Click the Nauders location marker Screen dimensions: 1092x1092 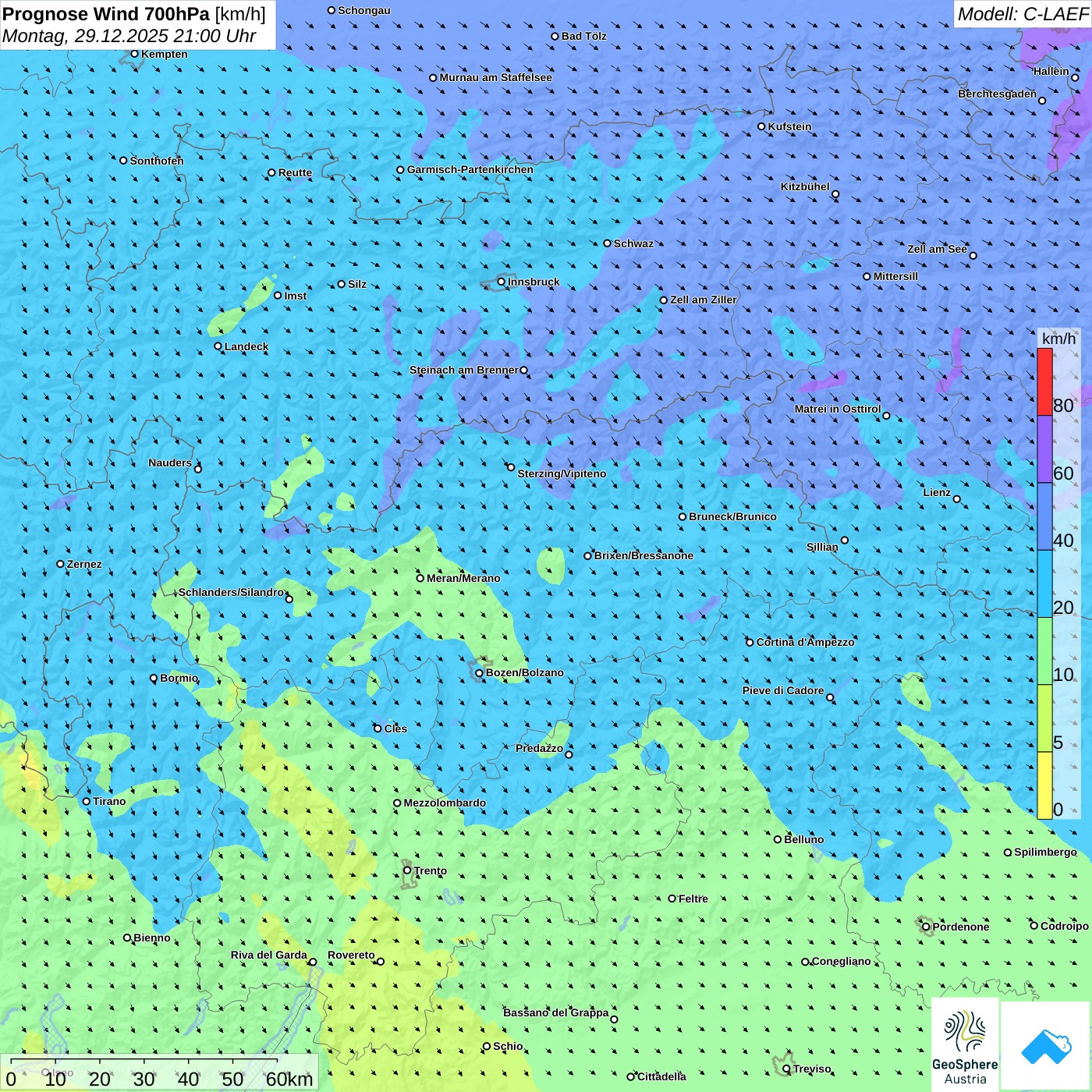(x=198, y=469)
